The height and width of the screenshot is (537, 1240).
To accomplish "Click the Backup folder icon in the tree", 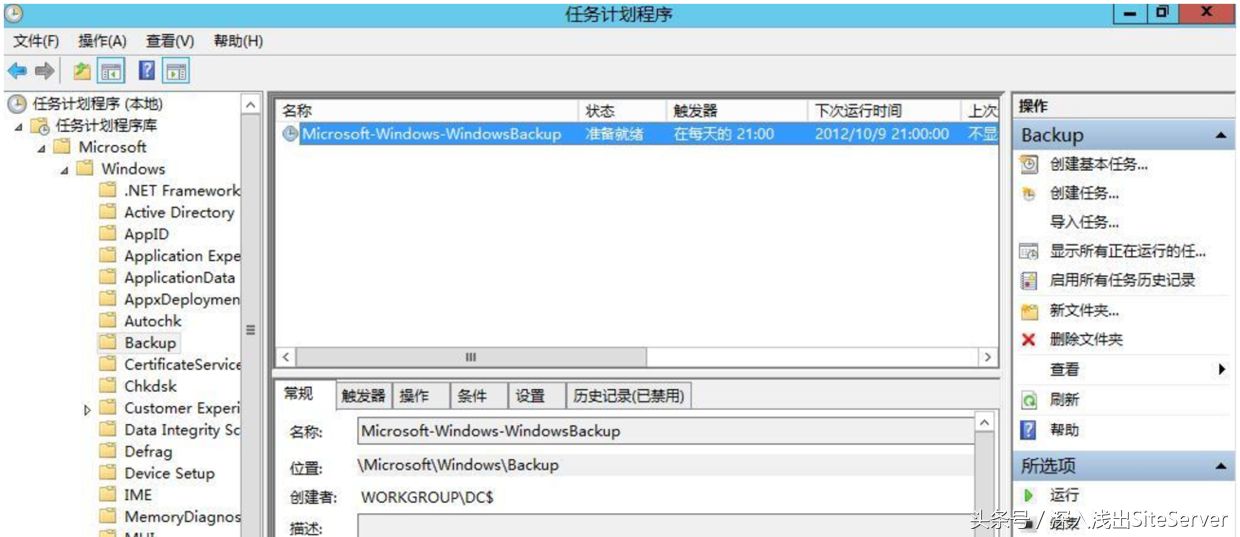I will pos(108,343).
